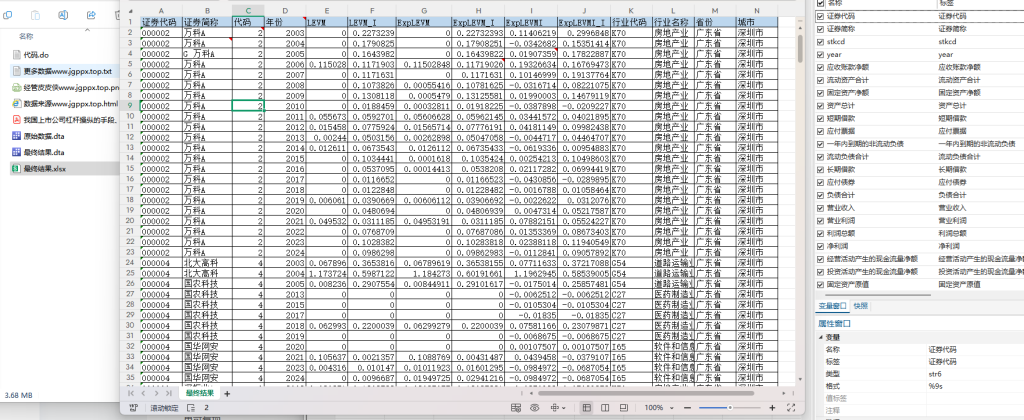Select the file 最终结果.dta
The width and height of the screenshot is (1024, 420).
tap(39, 152)
